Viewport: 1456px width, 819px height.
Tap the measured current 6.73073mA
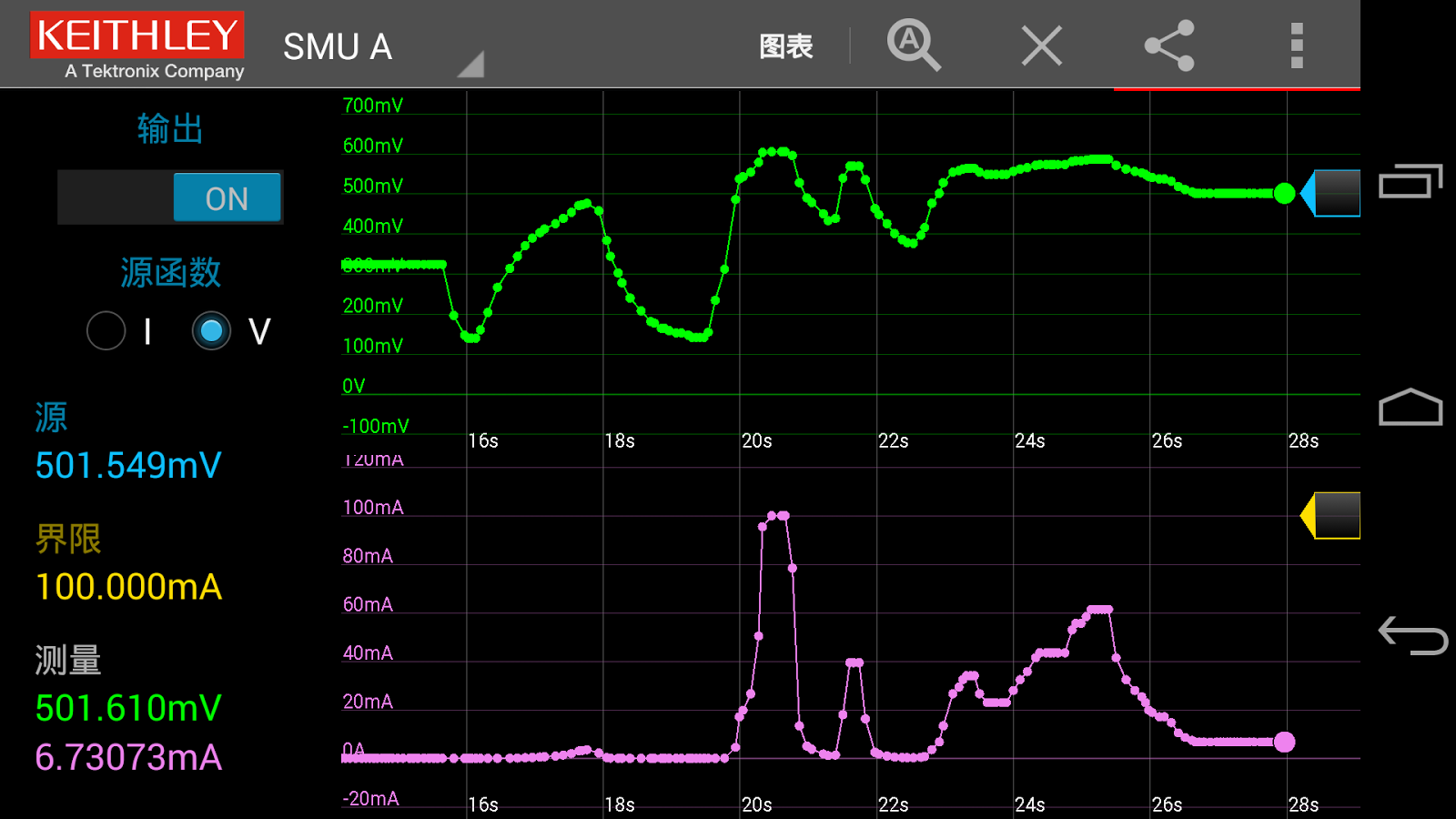coord(128,757)
